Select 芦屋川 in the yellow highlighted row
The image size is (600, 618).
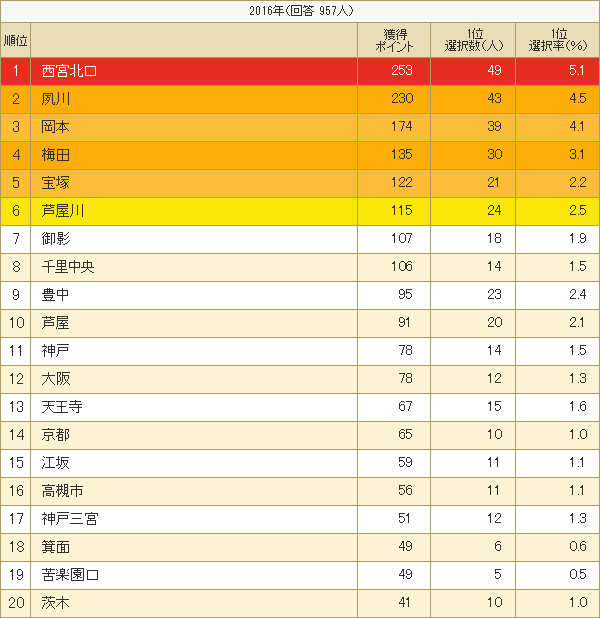(x=62, y=211)
